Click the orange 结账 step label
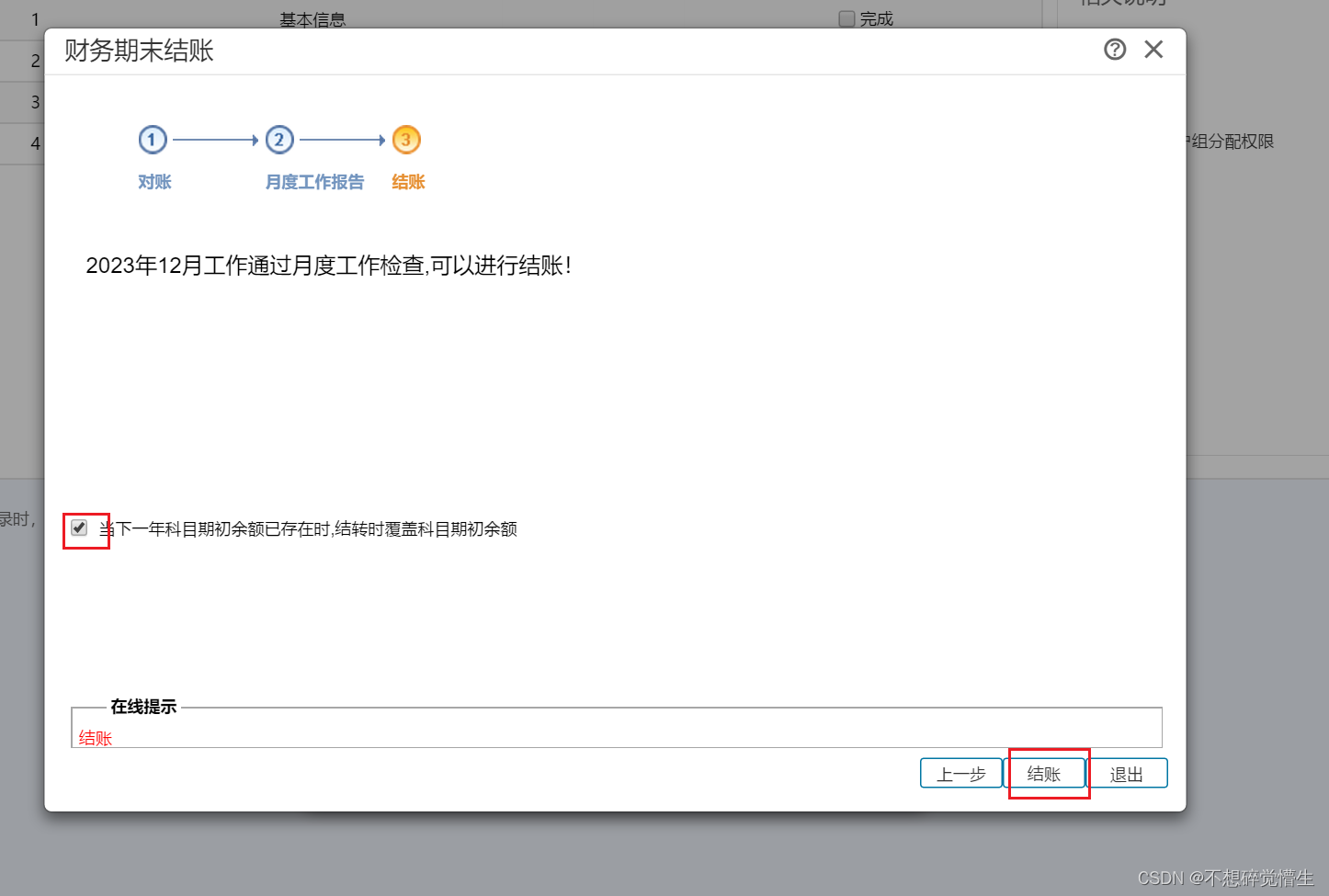The width and height of the screenshot is (1329, 896). tap(408, 182)
